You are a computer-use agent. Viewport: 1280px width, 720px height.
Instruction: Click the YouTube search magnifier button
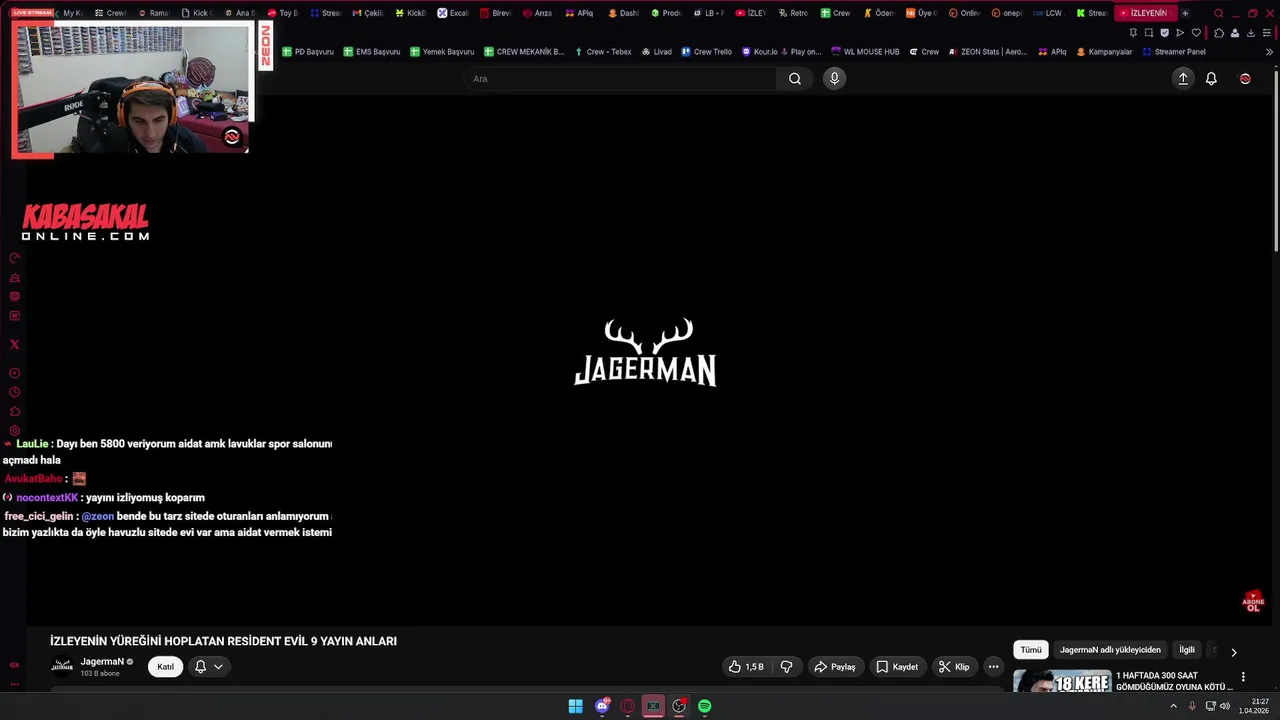(795, 79)
